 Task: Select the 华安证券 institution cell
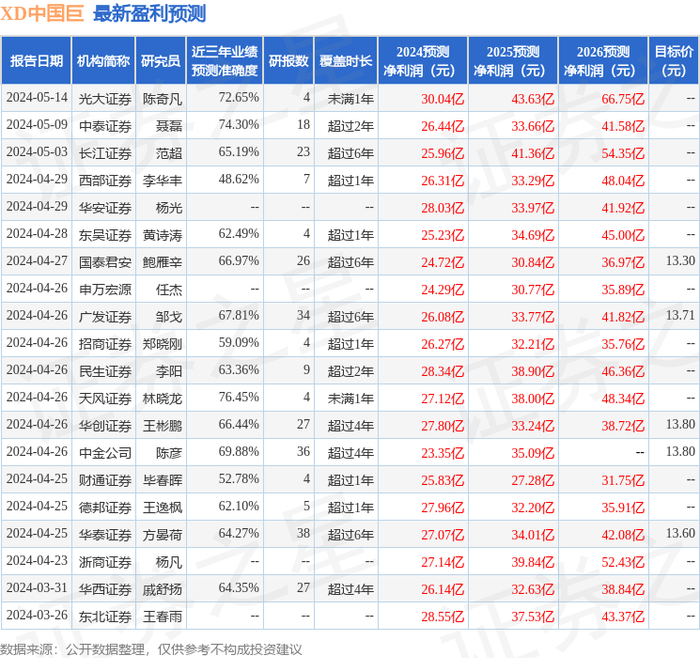click(x=105, y=208)
